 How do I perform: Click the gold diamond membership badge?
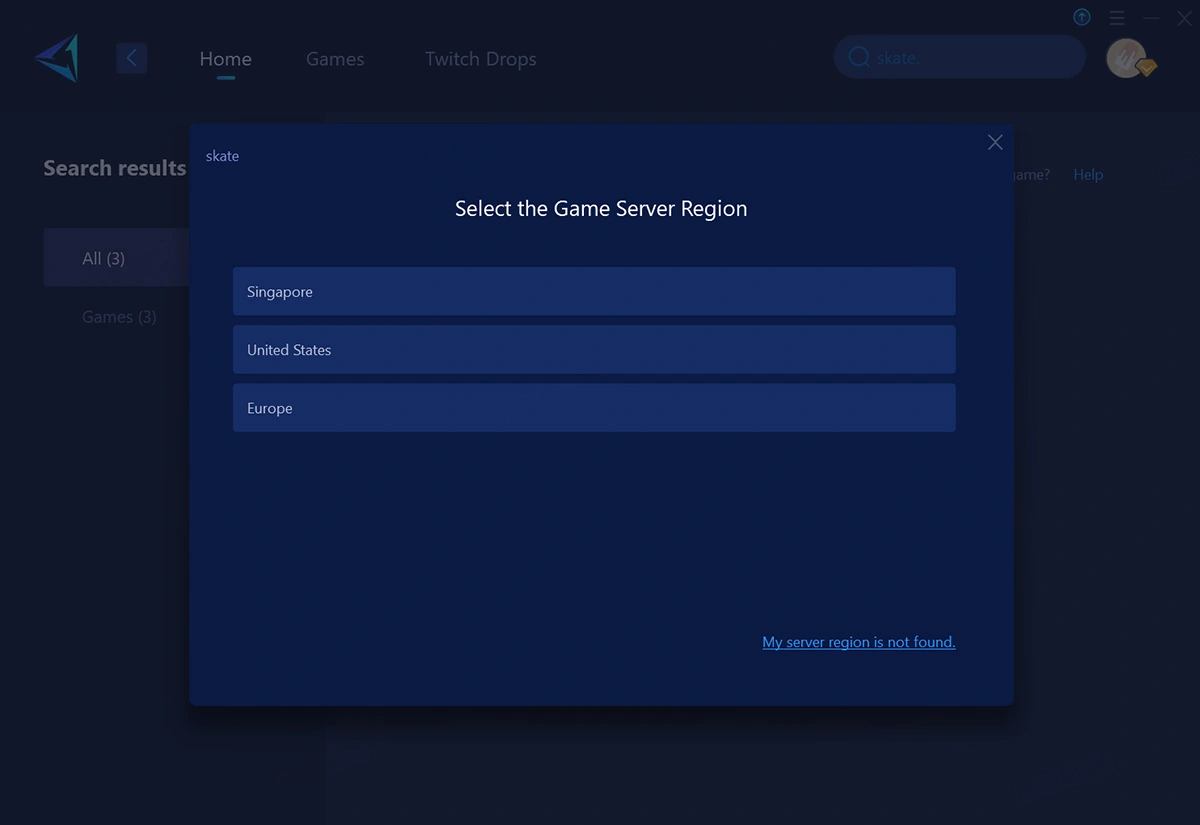[1146, 68]
